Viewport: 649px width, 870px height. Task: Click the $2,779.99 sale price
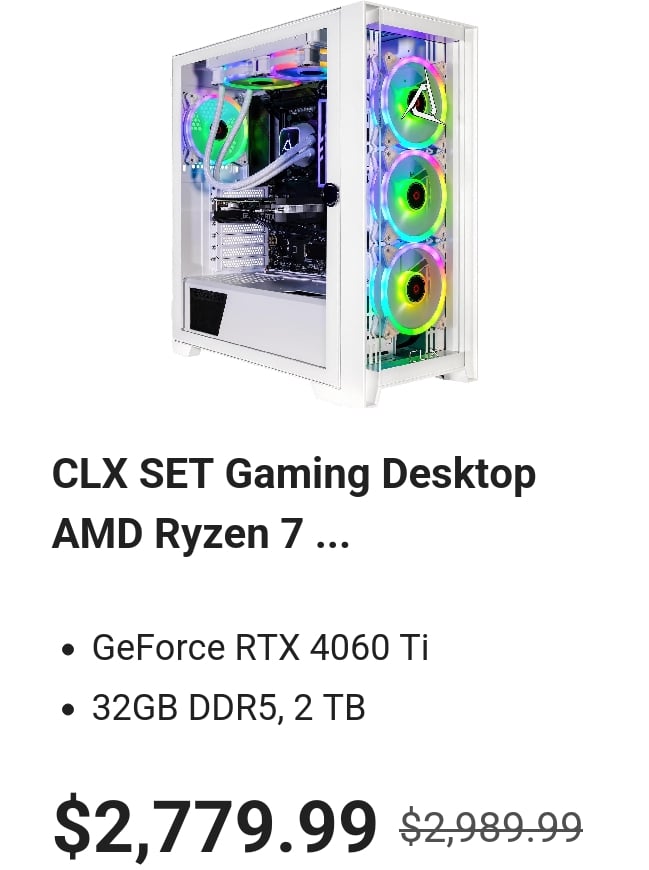(x=215, y=826)
